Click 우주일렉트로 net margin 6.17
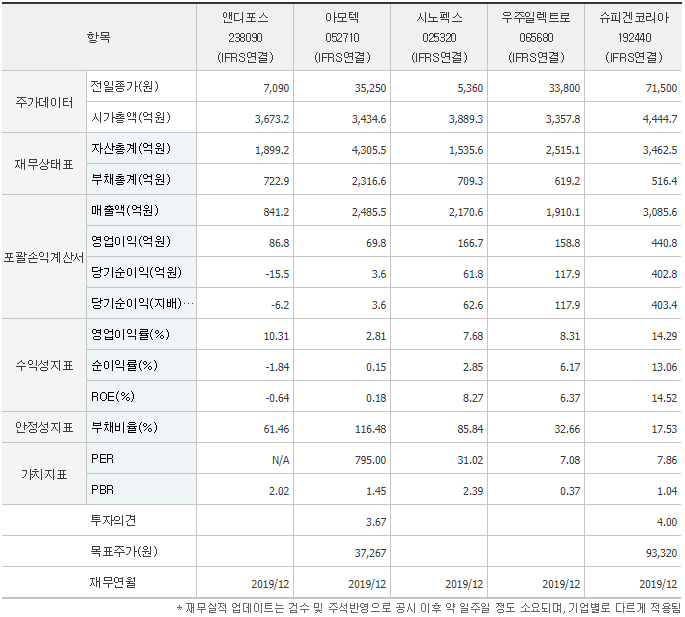685x617 pixels. 570,367
